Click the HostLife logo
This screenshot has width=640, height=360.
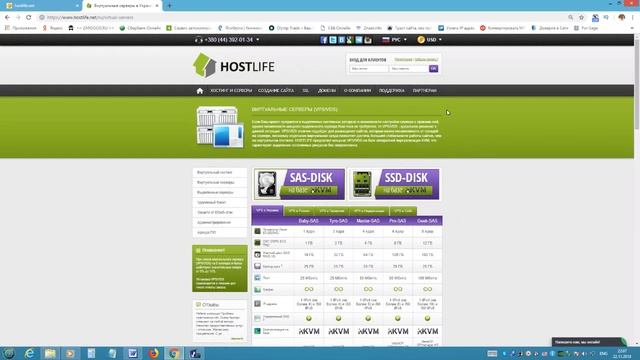point(234,65)
